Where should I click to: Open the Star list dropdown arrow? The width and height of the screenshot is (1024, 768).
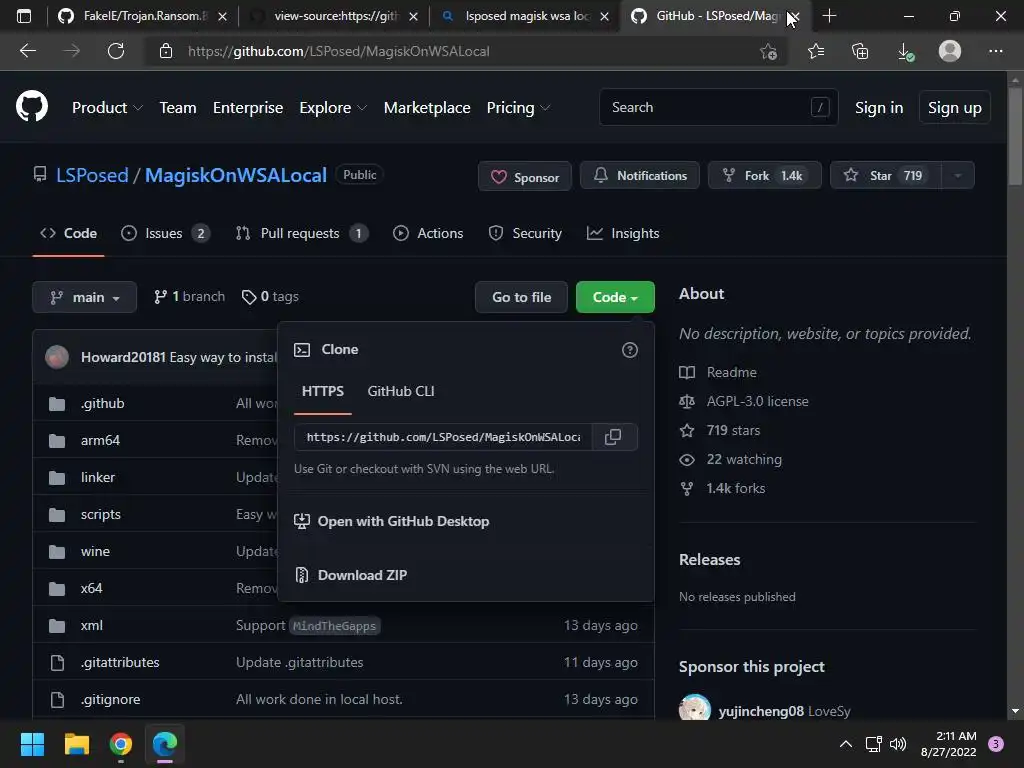(x=957, y=176)
